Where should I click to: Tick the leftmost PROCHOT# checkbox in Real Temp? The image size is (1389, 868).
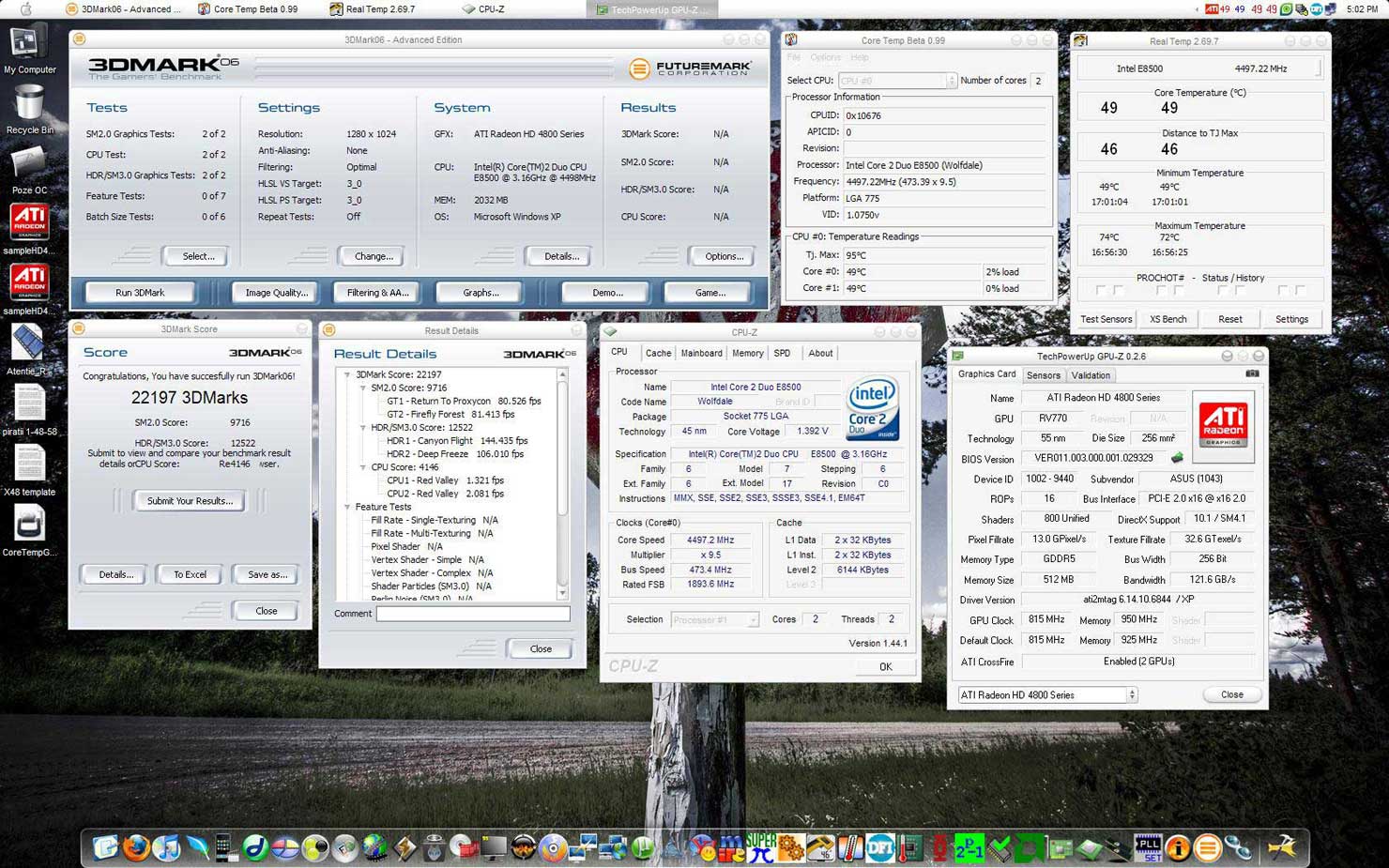click(x=1100, y=291)
